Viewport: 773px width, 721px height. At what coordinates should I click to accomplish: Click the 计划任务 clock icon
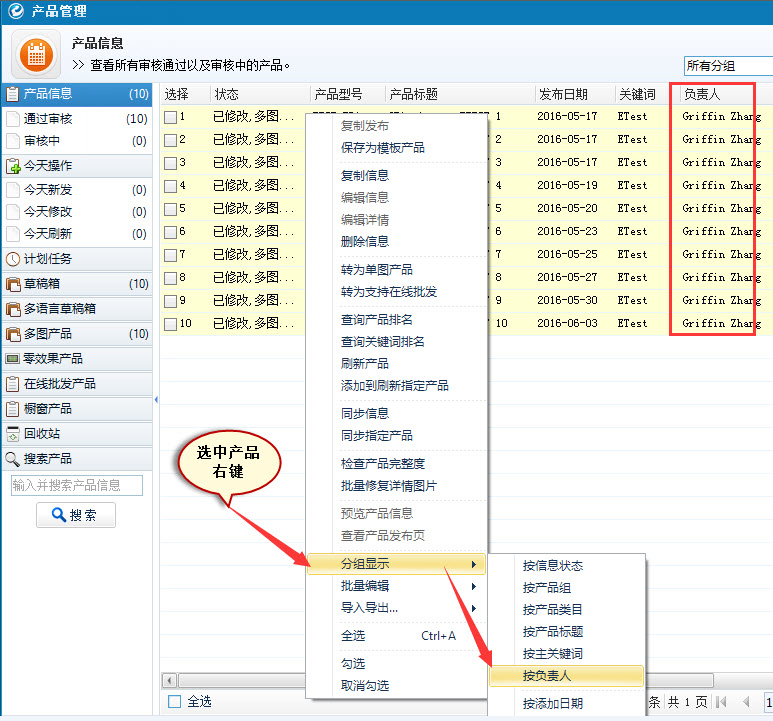13,259
